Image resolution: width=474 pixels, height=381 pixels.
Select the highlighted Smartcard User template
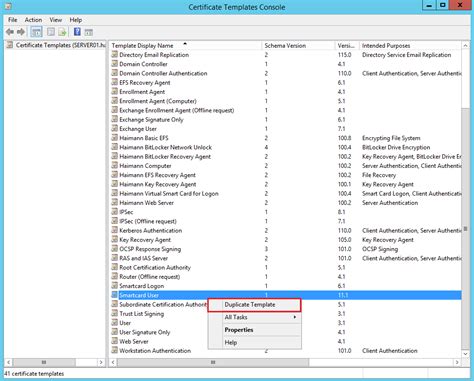(x=286, y=295)
